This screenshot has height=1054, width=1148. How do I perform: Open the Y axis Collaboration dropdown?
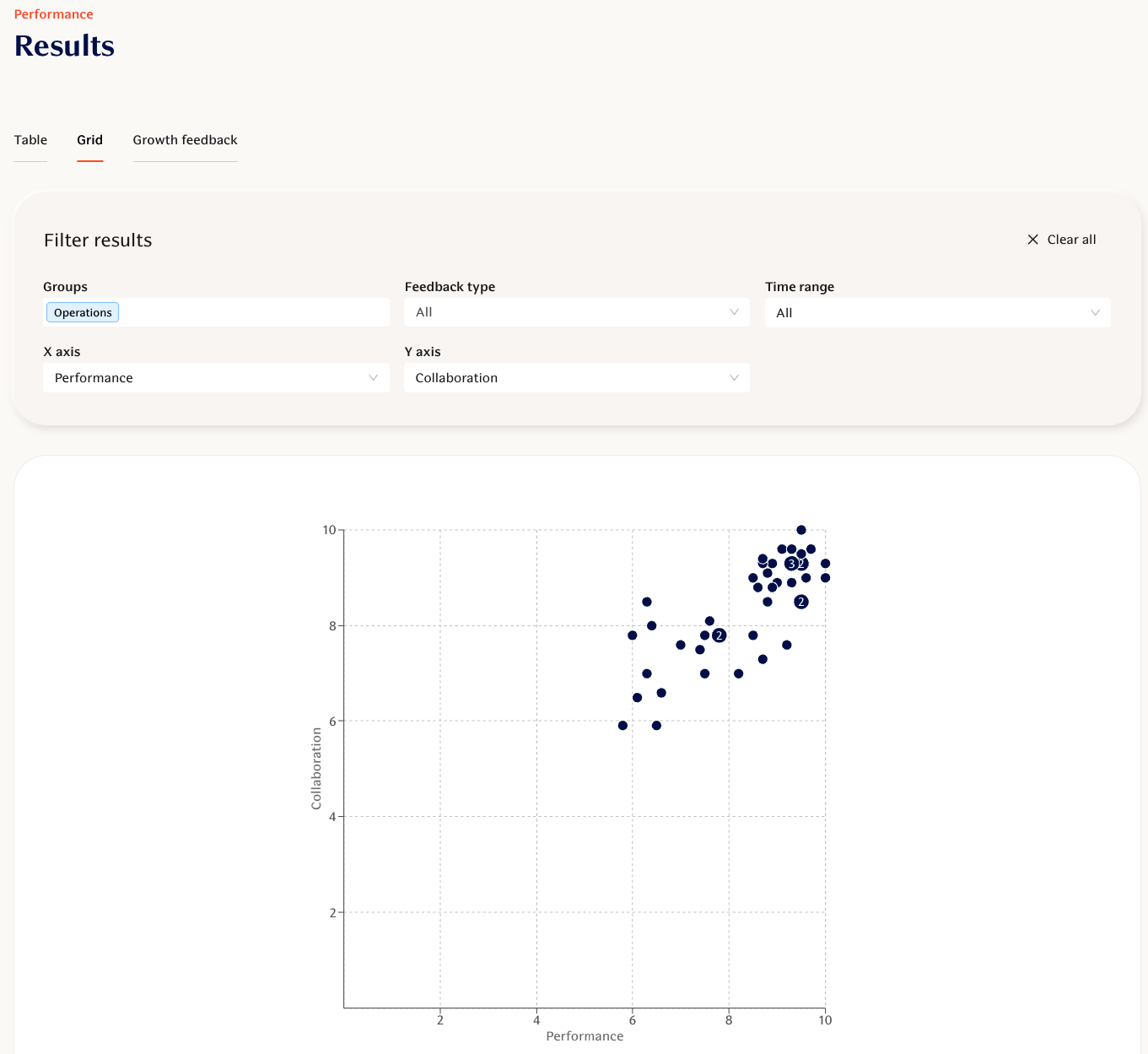[576, 378]
